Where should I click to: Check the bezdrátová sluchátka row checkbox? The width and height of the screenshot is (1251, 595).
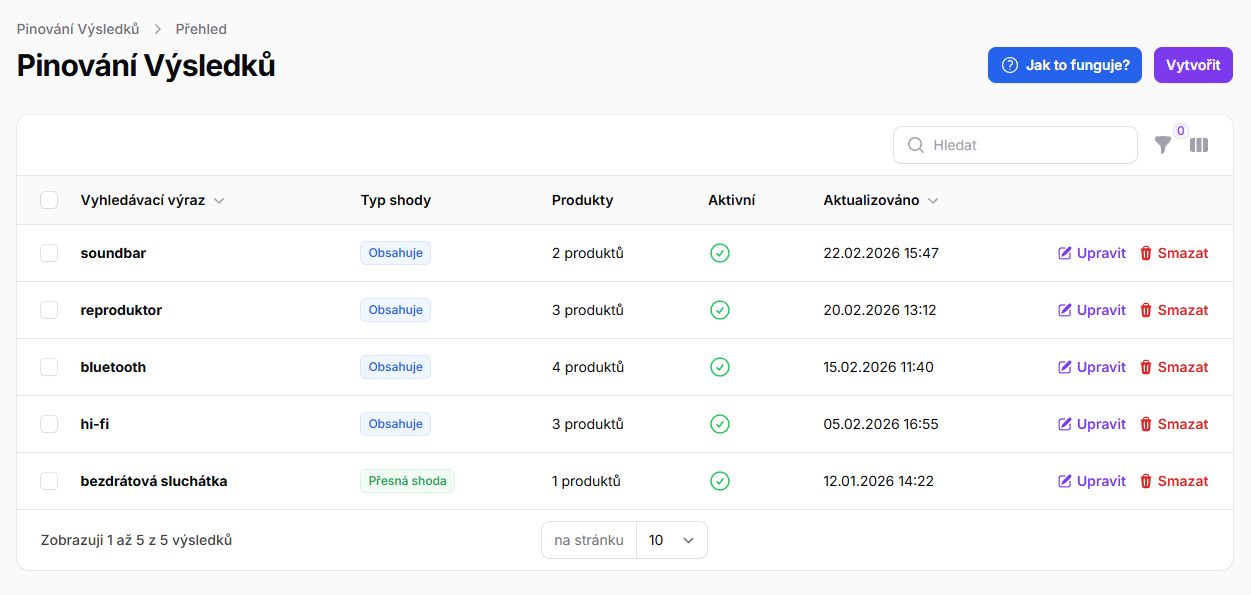(49, 481)
